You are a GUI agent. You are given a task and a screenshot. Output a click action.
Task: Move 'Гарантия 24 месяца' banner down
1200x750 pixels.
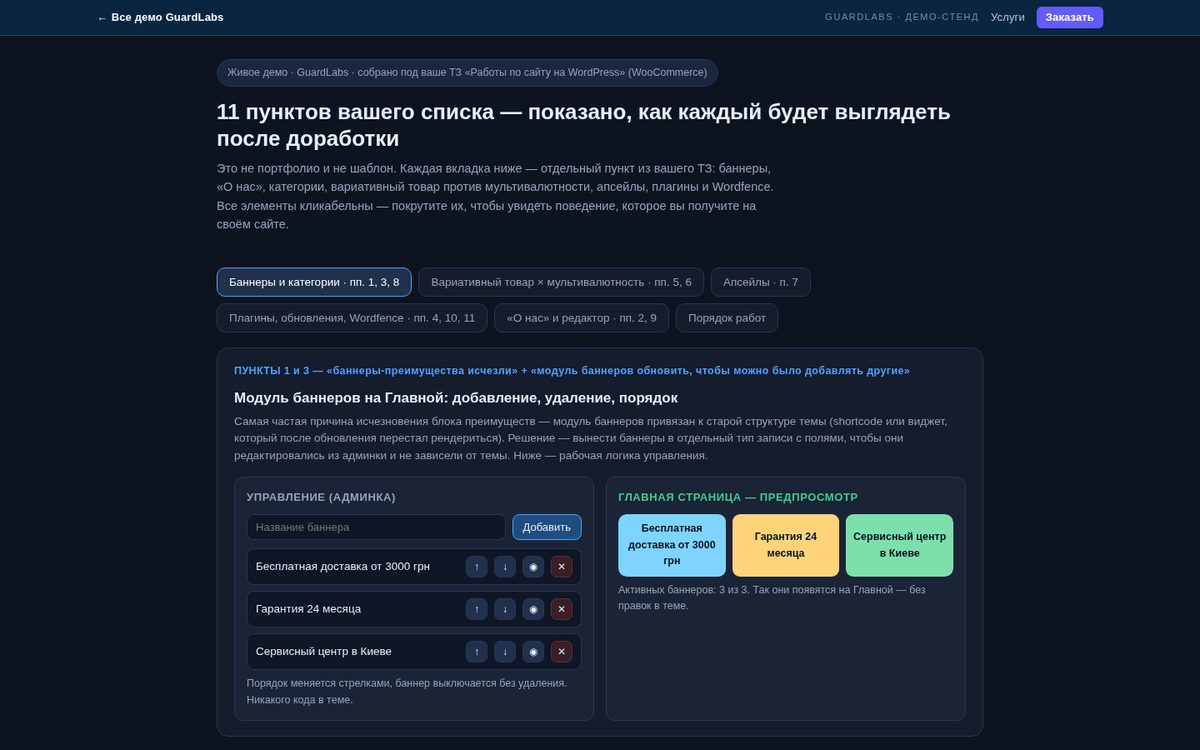(505, 609)
